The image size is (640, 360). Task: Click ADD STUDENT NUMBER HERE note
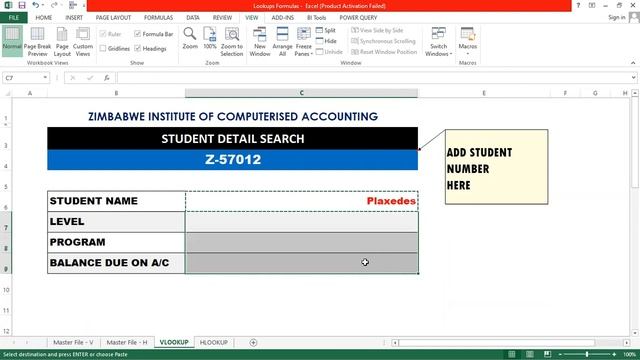[x=496, y=167]
